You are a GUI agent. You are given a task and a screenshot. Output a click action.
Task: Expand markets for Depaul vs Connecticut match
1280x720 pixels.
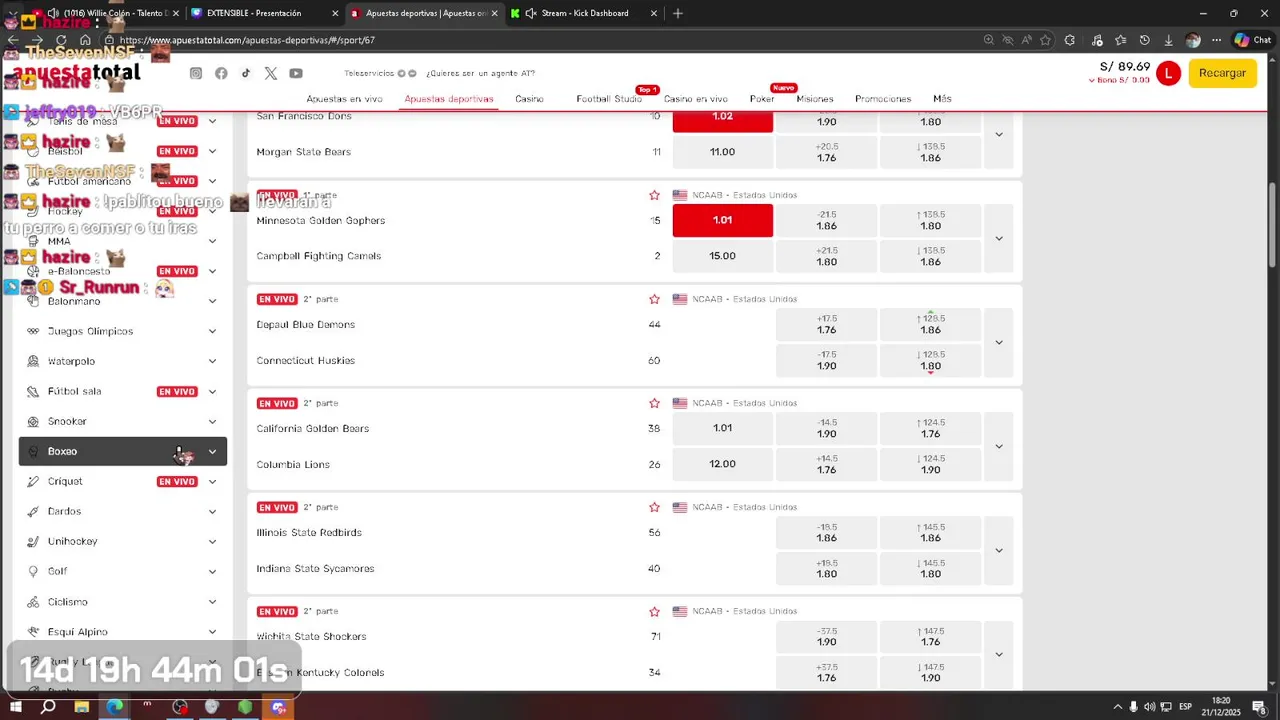click(x=999, y=342)
